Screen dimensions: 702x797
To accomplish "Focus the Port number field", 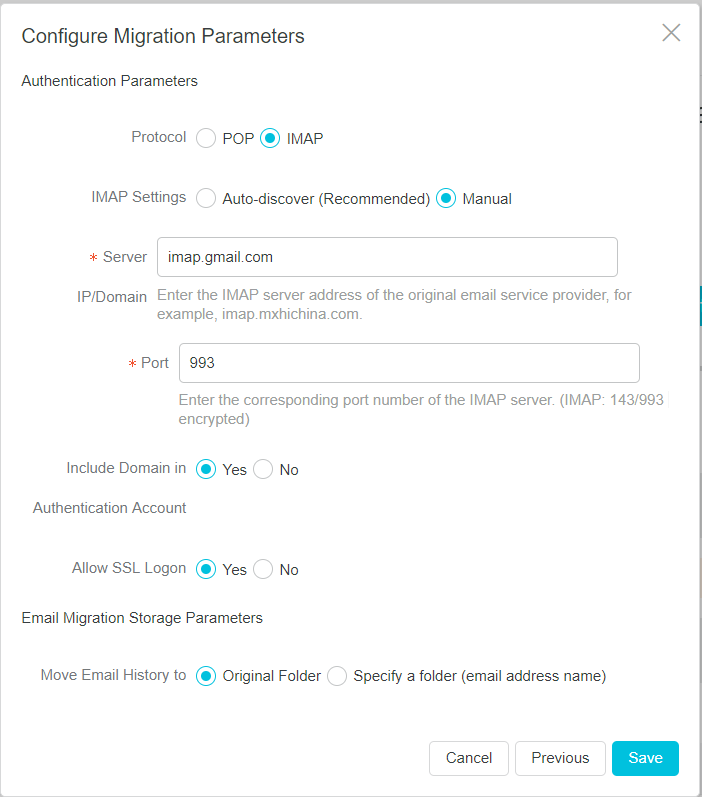I will coord(408,363).
